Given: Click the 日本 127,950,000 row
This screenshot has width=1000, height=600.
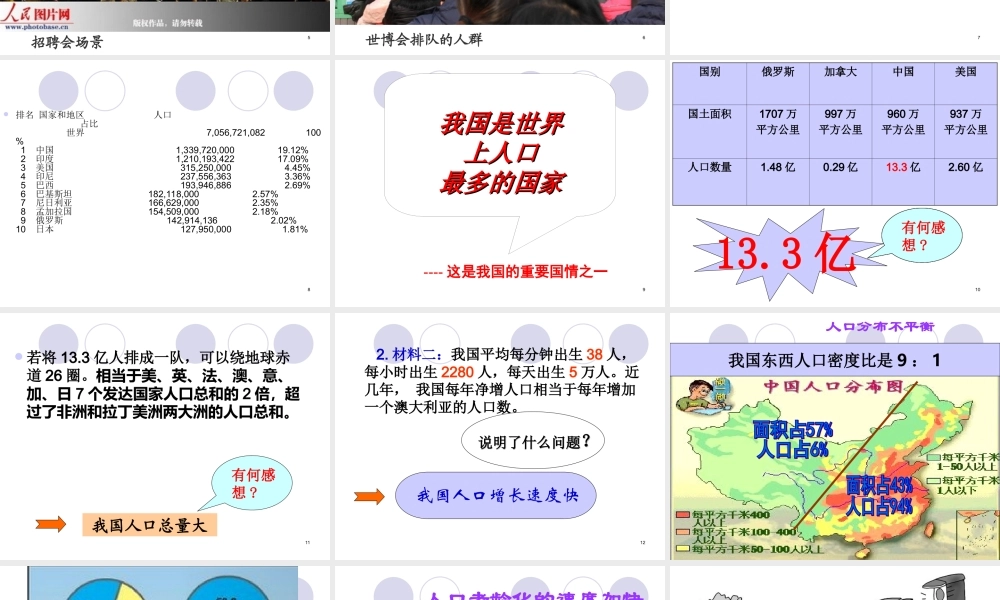Looking at the screenshot, I should 162,229.
